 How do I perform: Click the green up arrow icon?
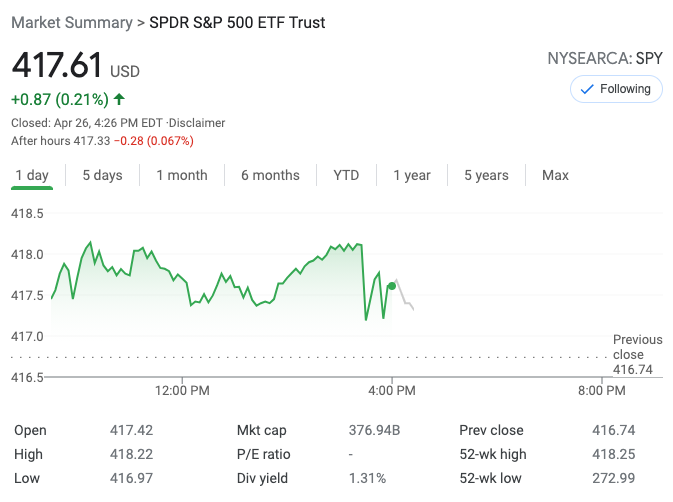click(120, 99)
